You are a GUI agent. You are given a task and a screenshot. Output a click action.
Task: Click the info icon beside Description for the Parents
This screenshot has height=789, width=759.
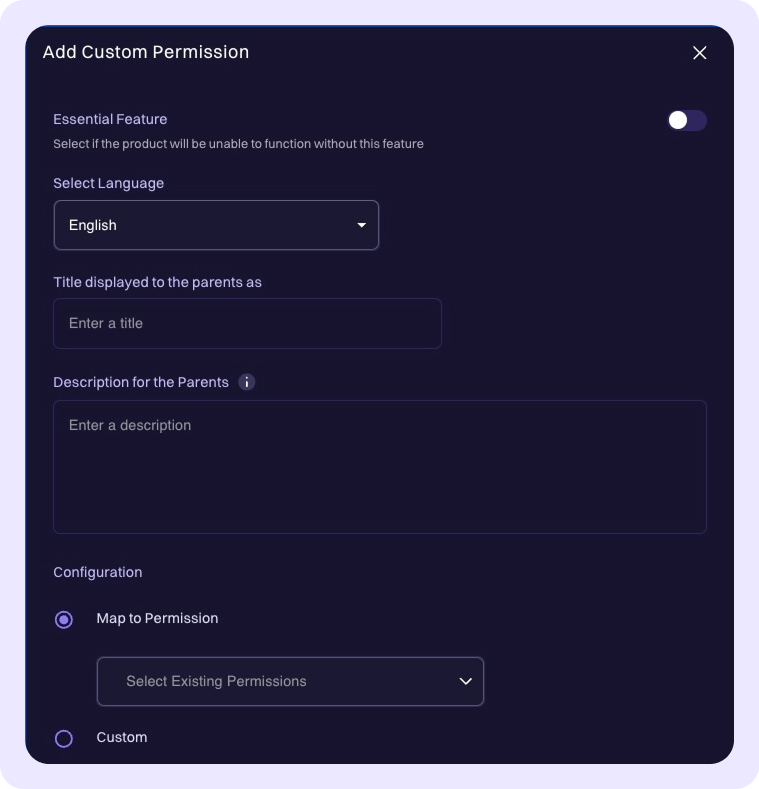point(247,382)
